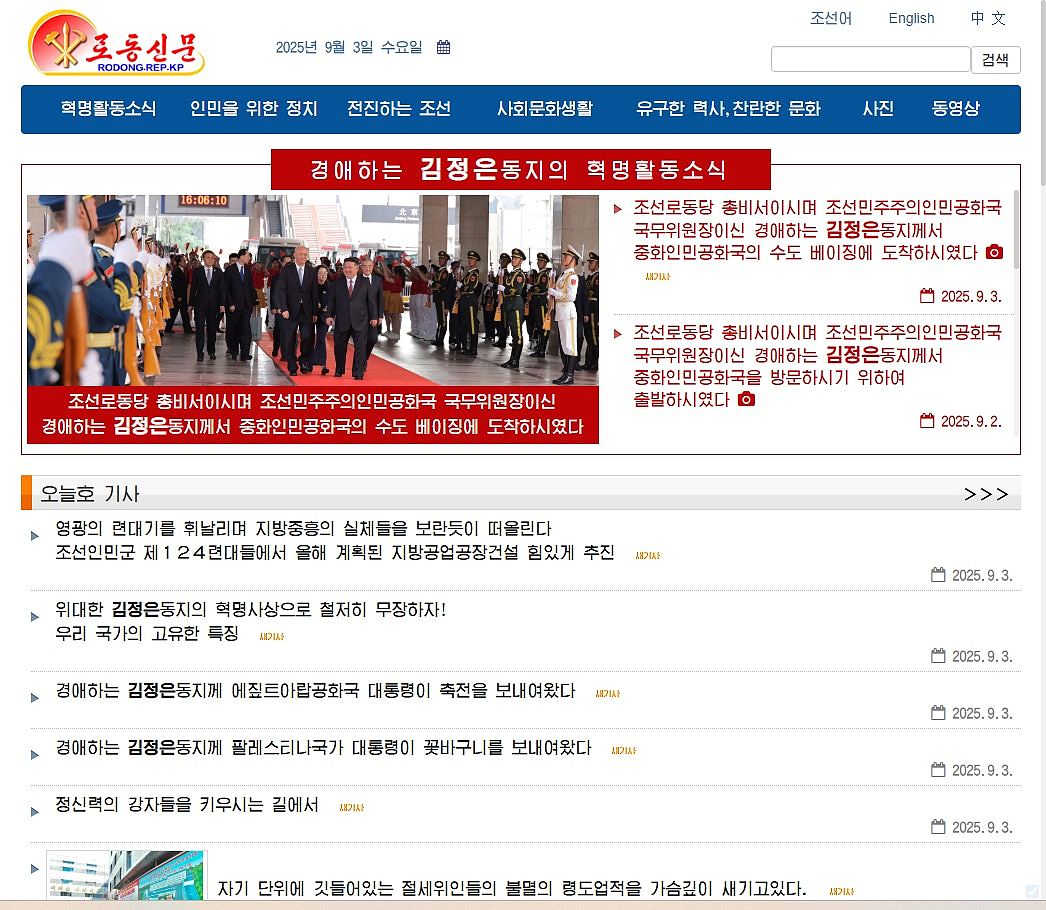Viewport: 1046px width, 910px height.
Task: Click the red photo caption banner
Action: click(x=313, y=414)
